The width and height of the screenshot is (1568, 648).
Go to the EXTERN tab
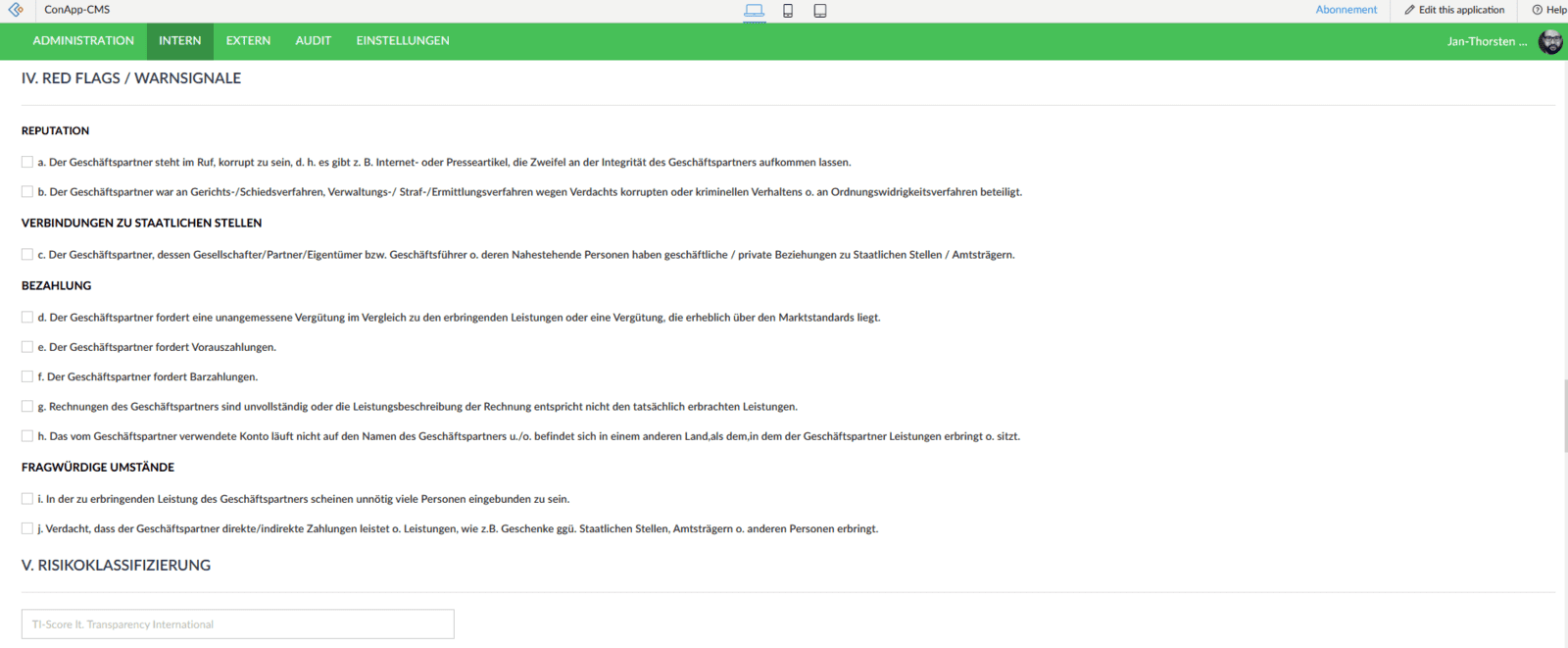248,41
